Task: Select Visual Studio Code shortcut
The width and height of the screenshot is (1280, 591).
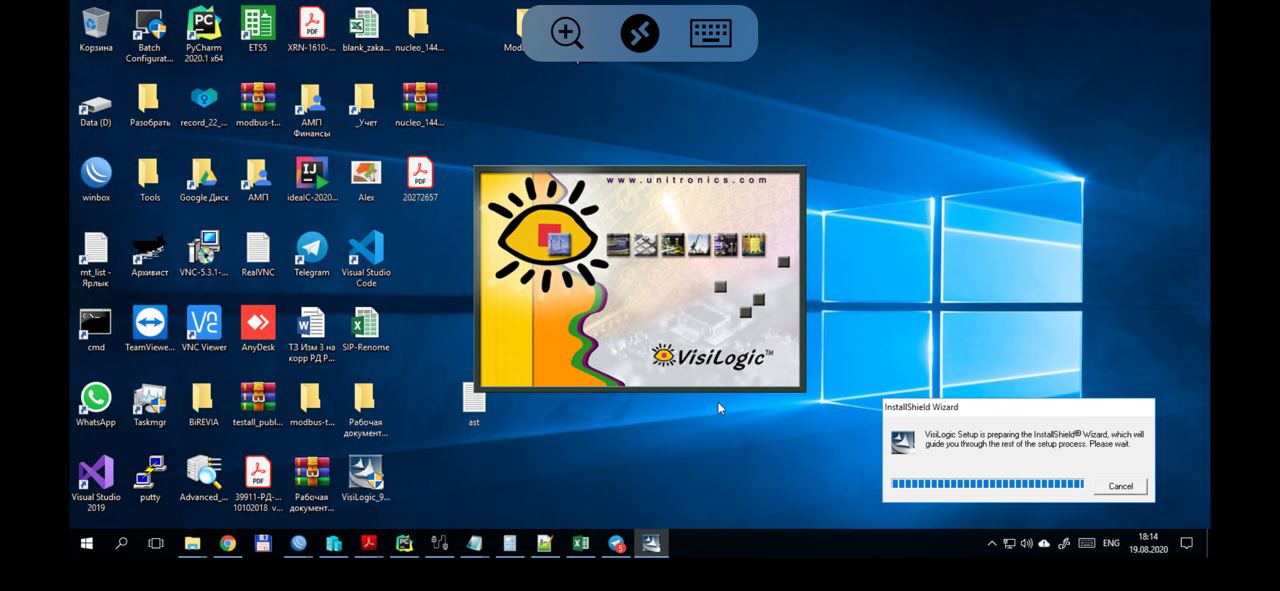Action: (365, 259)
